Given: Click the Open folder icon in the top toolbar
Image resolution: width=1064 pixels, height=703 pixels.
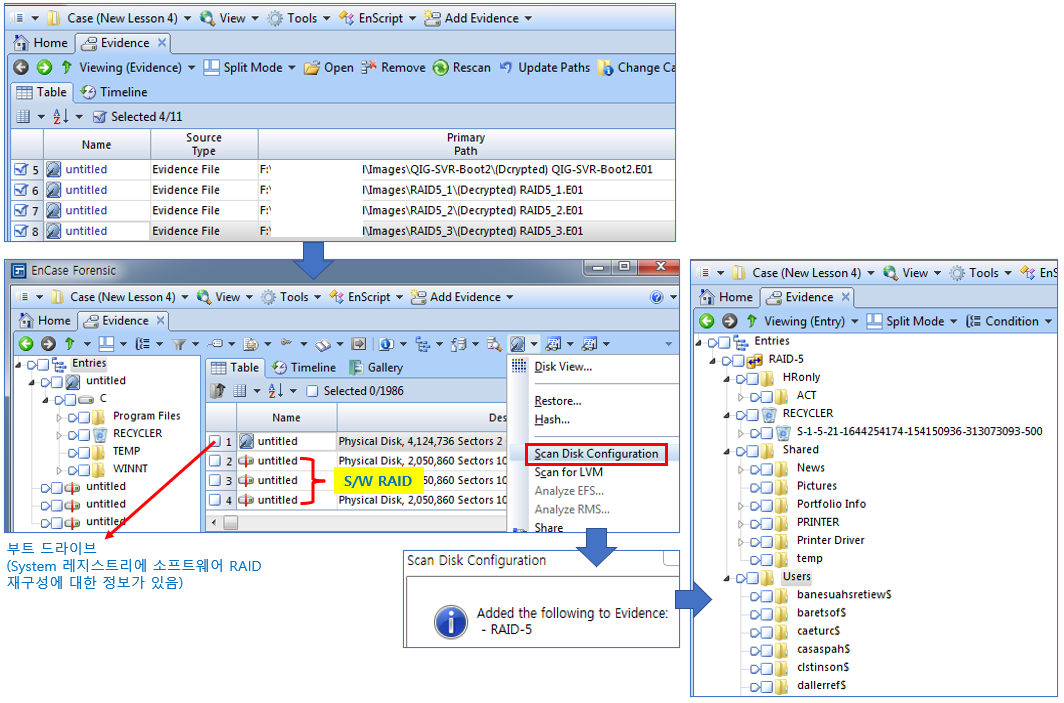Looking at the screenshot, I should click(x=311, y=67).
